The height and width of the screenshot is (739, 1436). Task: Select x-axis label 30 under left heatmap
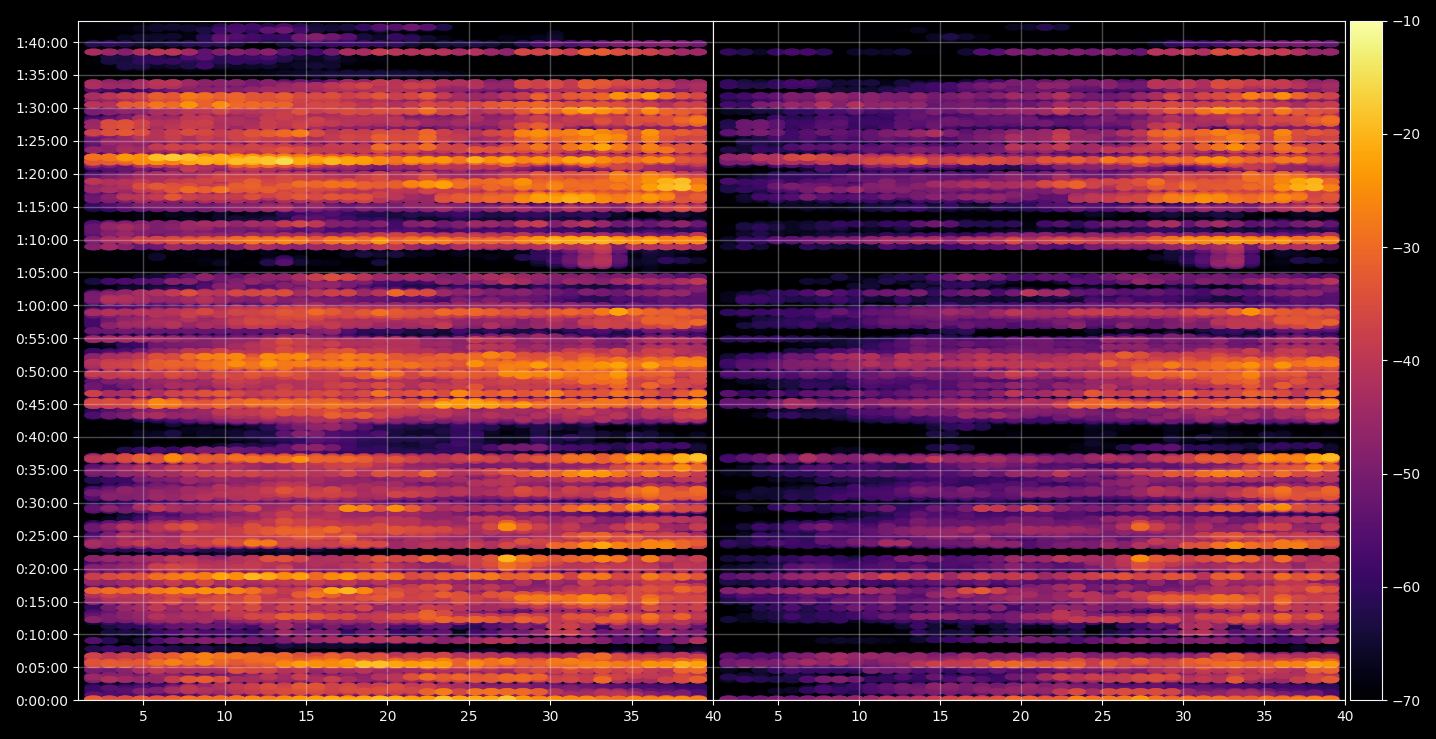pyautogui.click(x=550, y=717)
